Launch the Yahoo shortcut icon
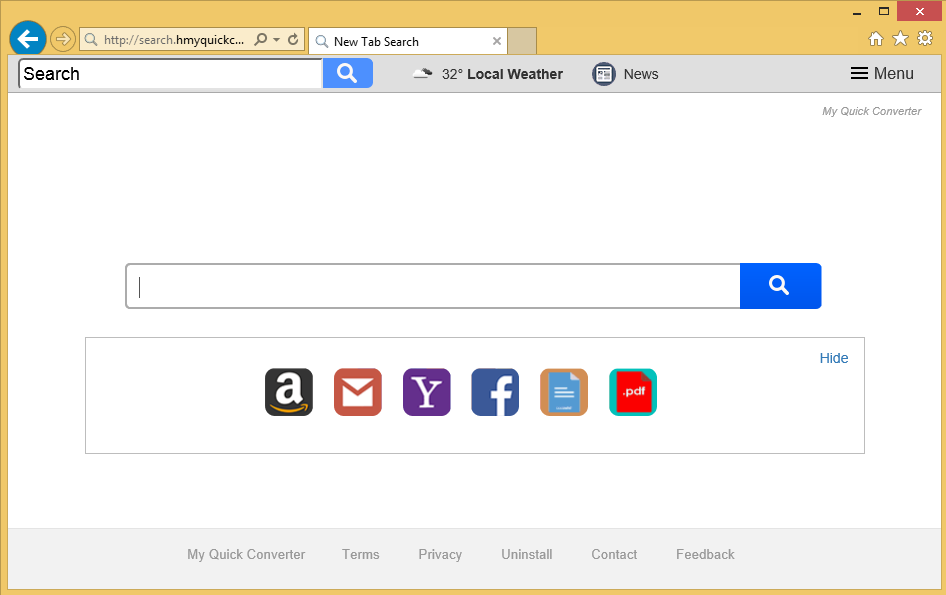The image size is (946, 595). 426,392
